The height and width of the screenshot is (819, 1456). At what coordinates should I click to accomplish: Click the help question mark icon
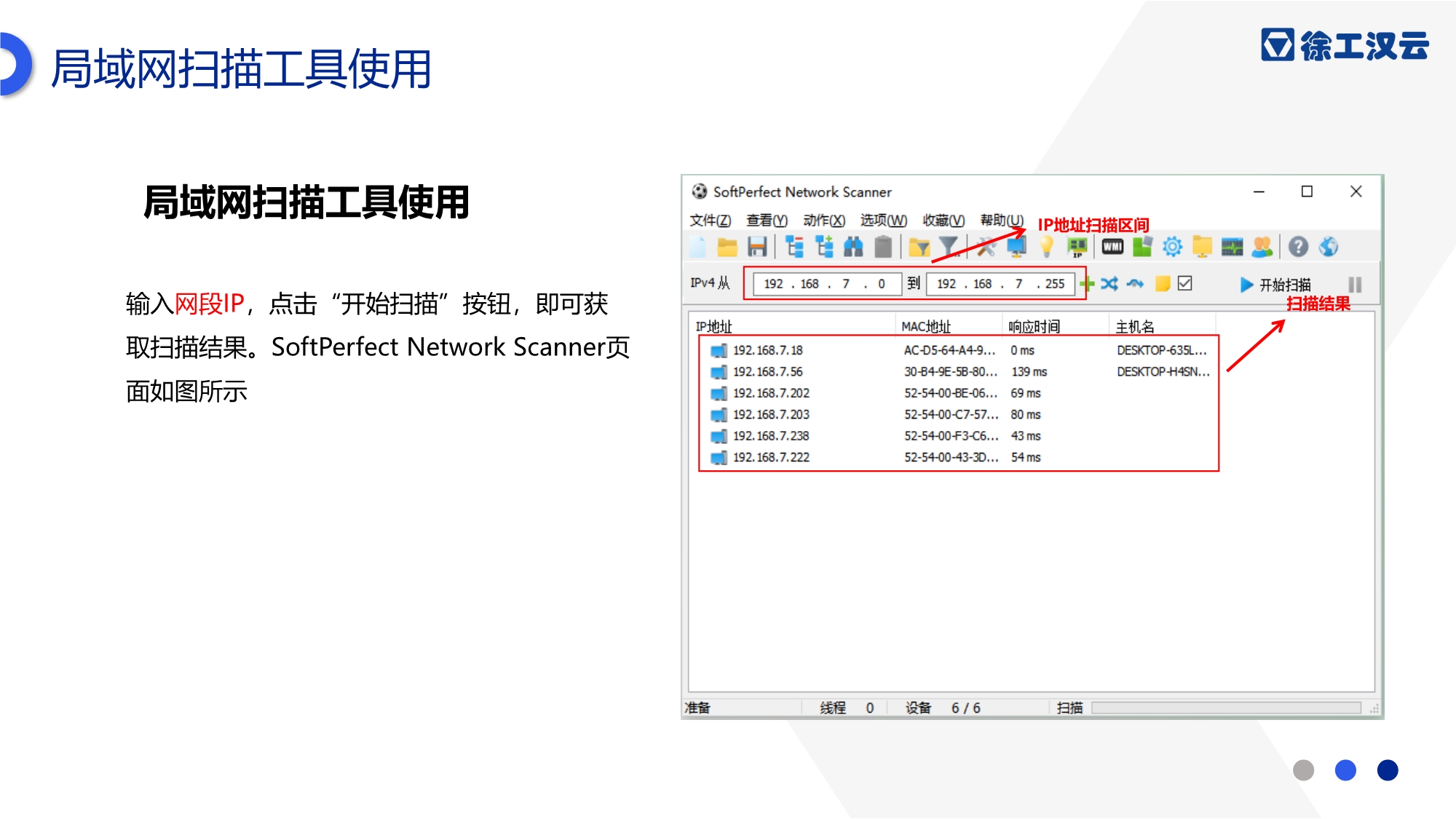click(x=1298, y=248)
